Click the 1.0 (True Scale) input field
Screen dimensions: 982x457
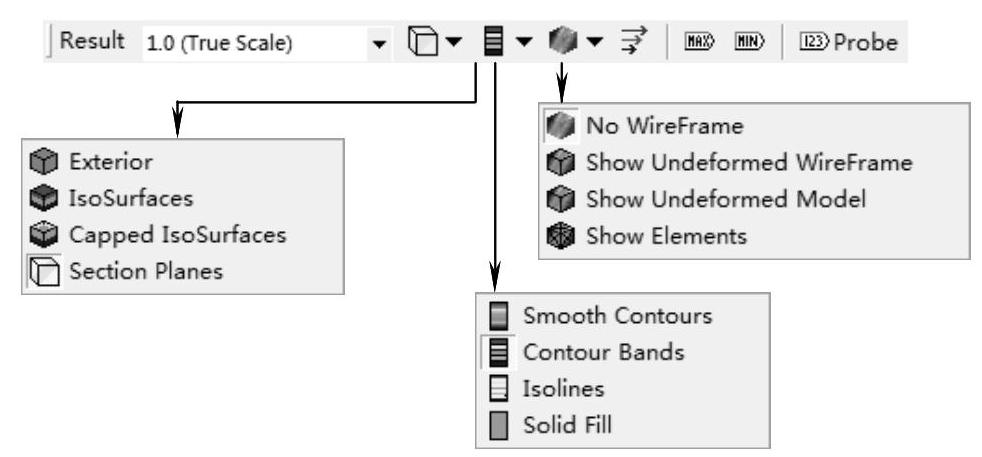tap(250, 44)
